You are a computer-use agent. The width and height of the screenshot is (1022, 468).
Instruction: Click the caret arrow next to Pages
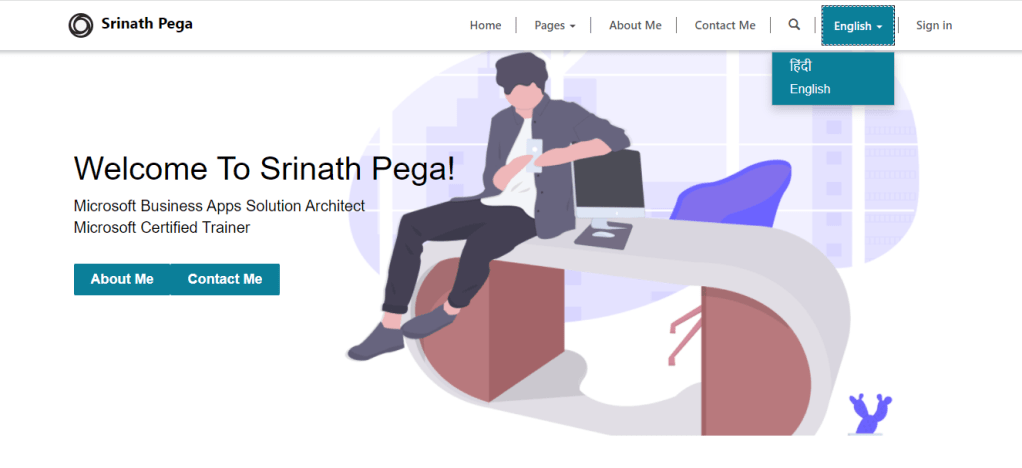tap(572, 26)
